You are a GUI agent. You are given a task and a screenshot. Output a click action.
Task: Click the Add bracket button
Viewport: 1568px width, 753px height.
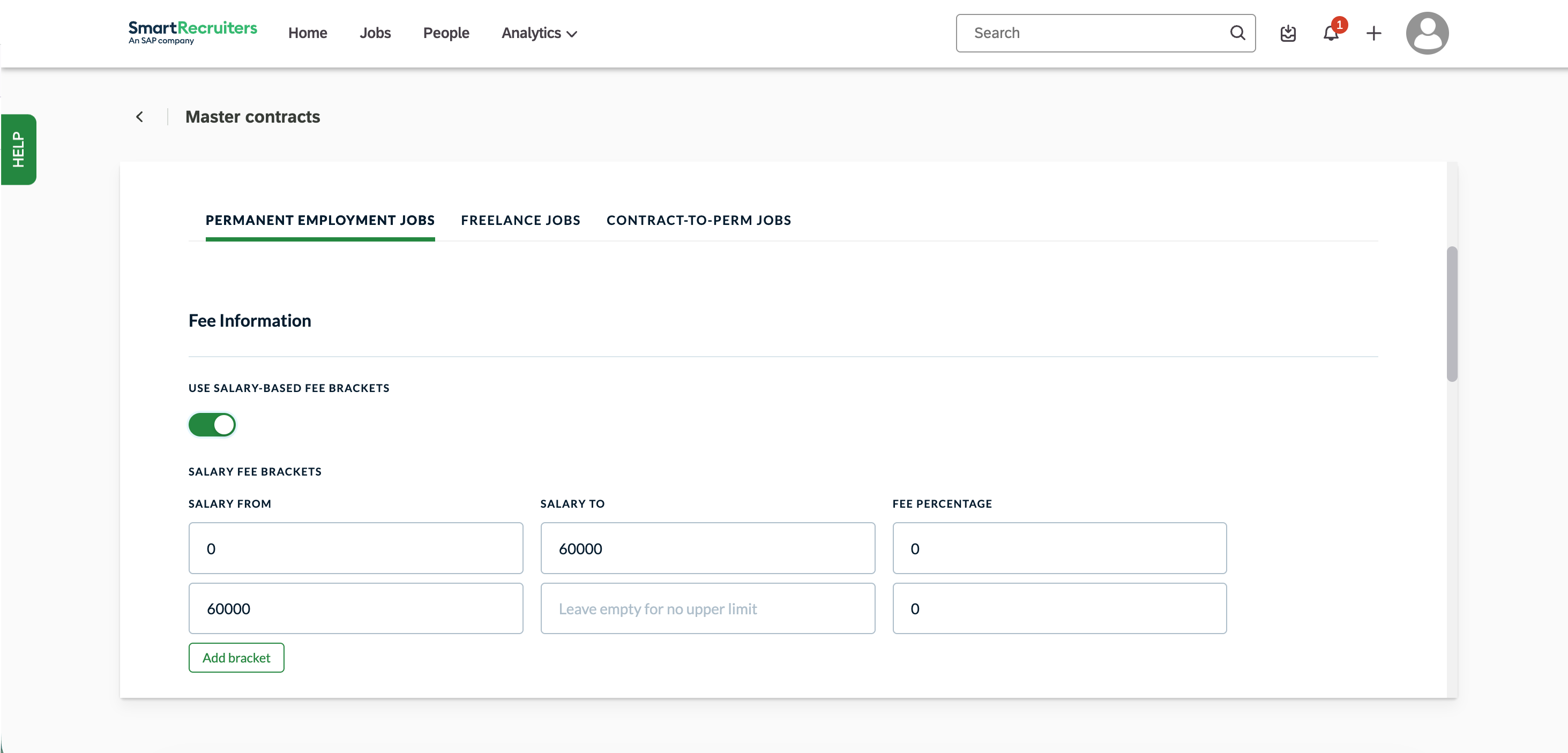point(236,658)
